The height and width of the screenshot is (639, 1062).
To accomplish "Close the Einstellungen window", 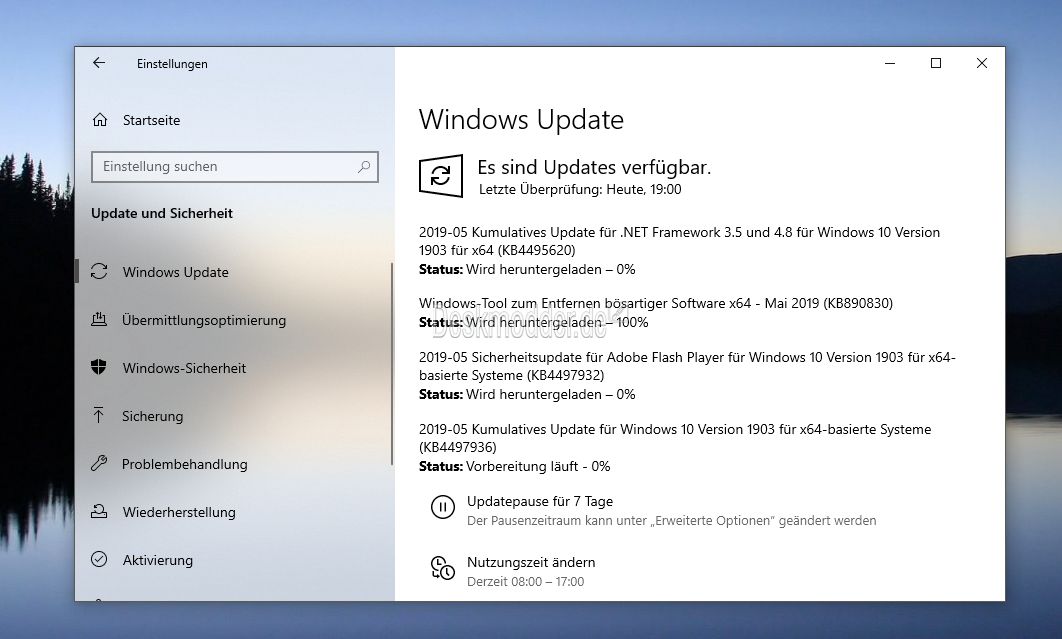I will (981, 63).
